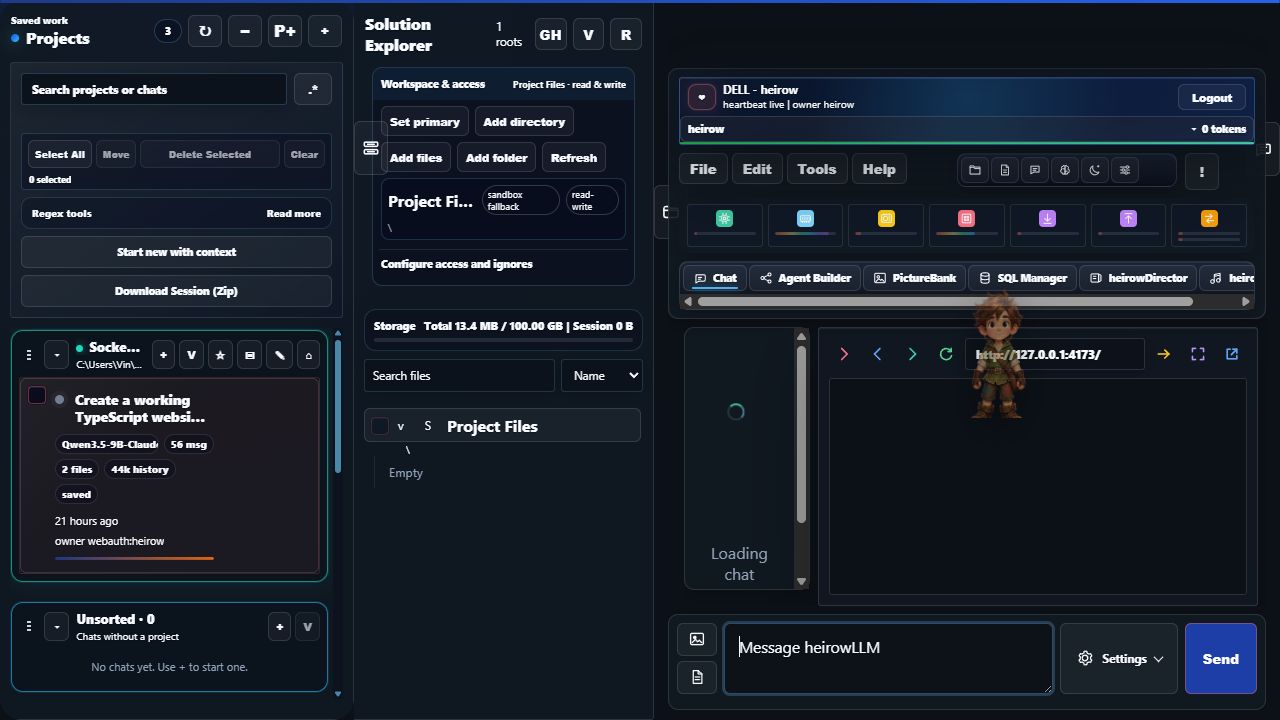Reload the preview browser page

click(946, 354)
